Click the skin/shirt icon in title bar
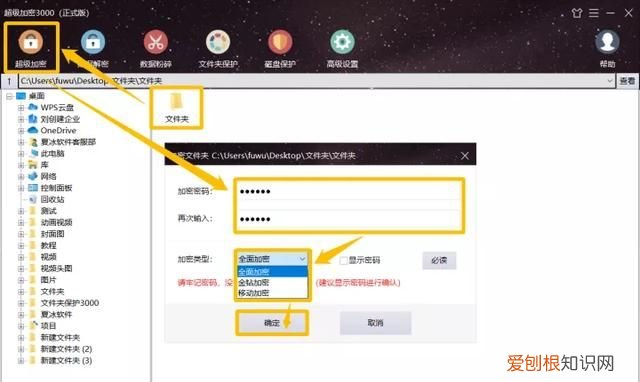 click(x=577, y=13)
